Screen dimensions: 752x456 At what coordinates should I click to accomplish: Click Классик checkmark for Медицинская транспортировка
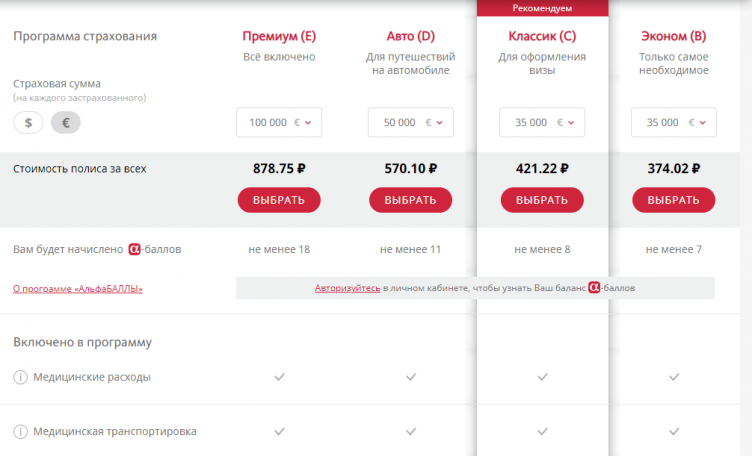point(542,432)
